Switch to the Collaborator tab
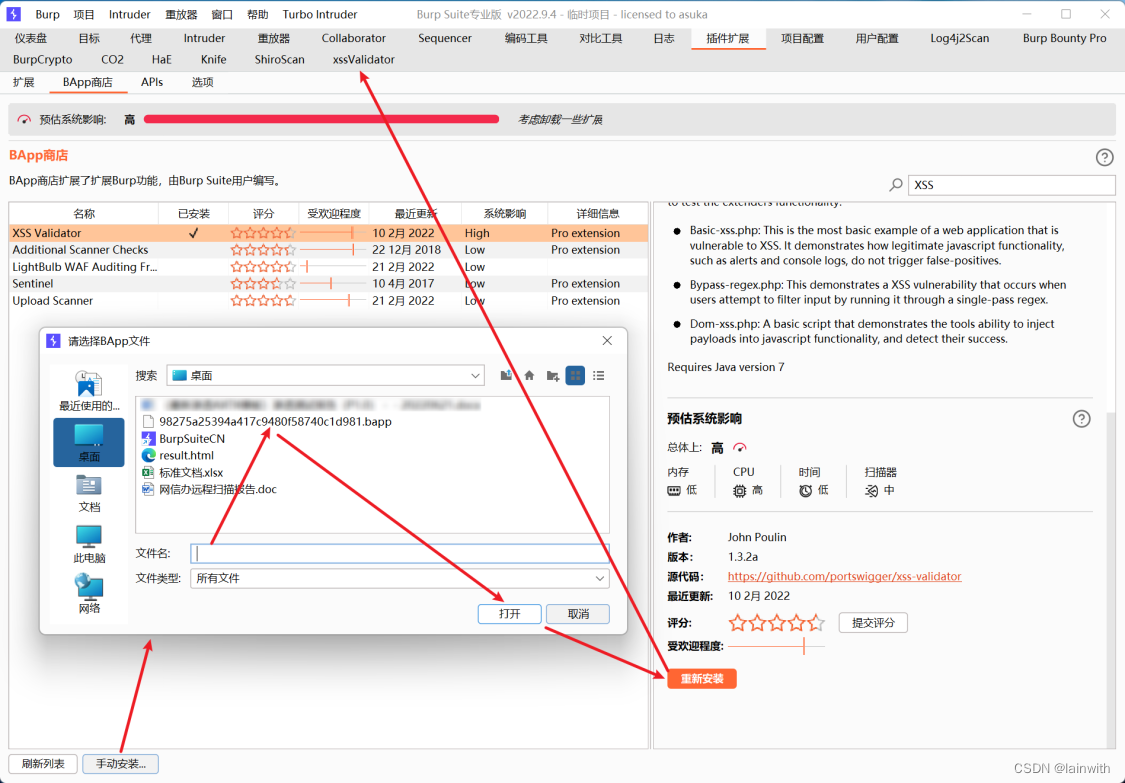The height and width of the screenshot is (783, 1125). (354, 39)
